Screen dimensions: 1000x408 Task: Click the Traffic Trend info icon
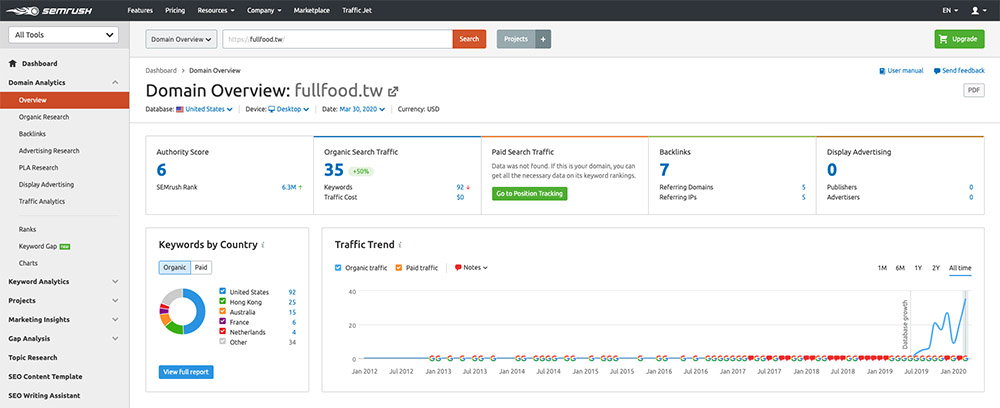click(x=401, y=244)
